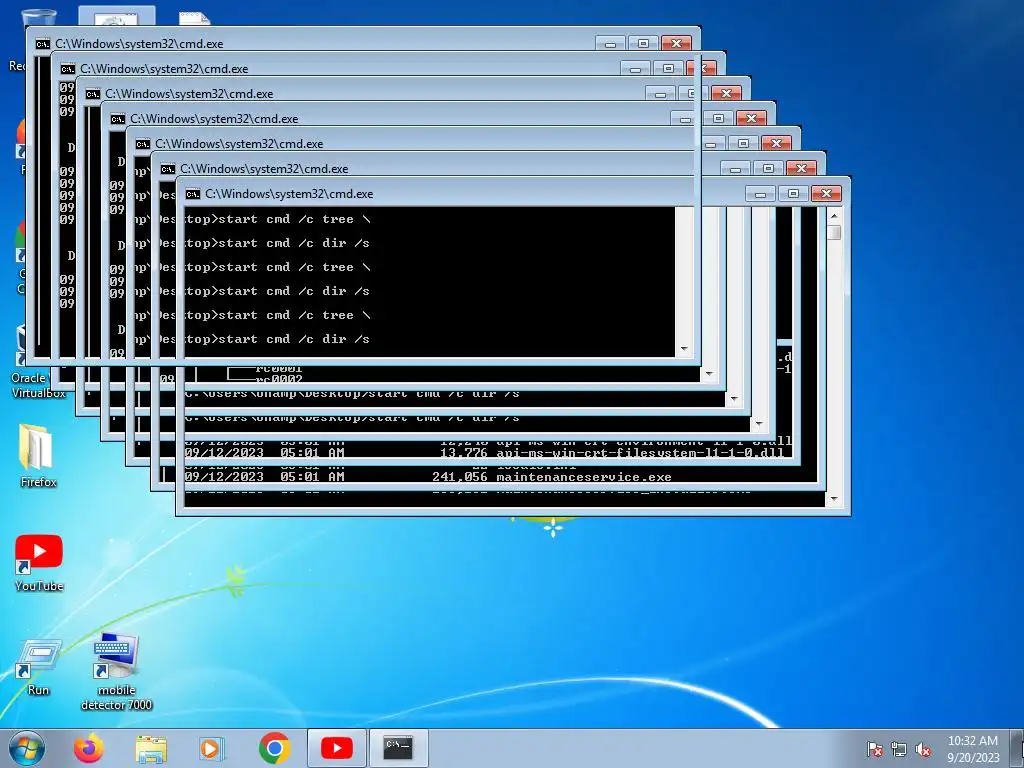This screenshot has width=1024, height=768.
Task: Click the maintenanceservice.exe listing line
Action: [428, 477]
